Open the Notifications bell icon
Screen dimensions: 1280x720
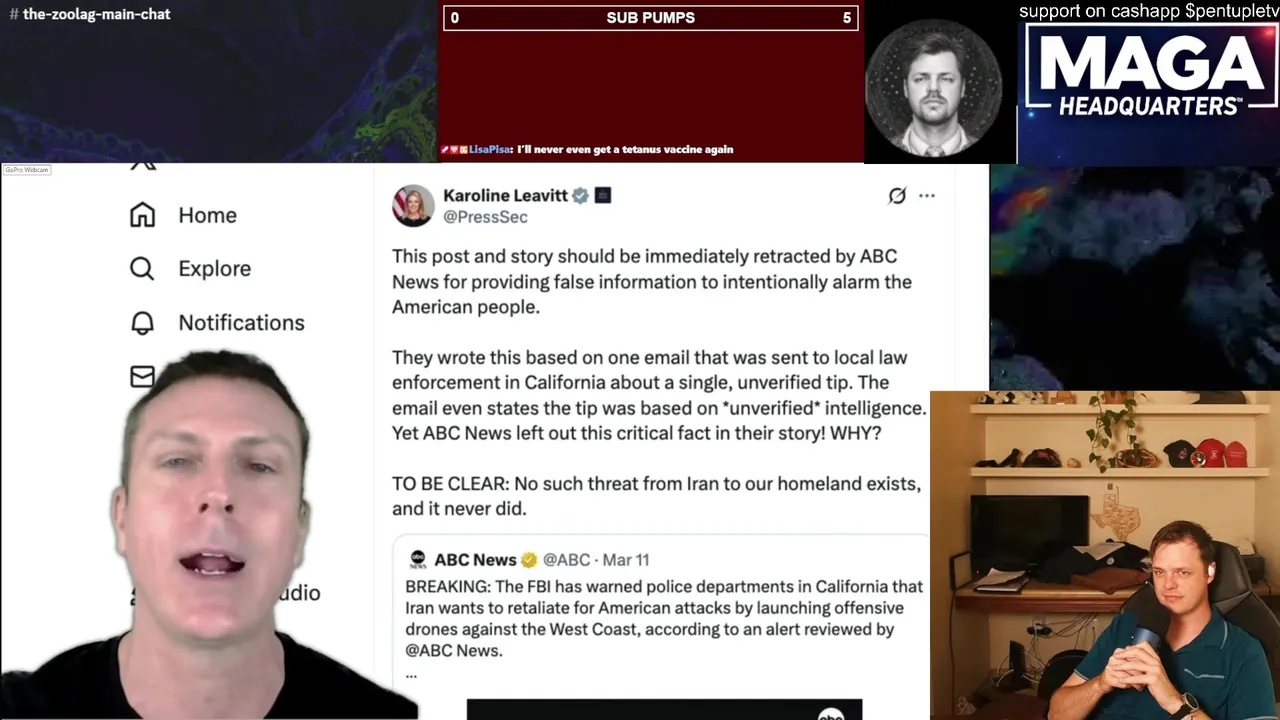pyautogui.click(x=142, y=322)
